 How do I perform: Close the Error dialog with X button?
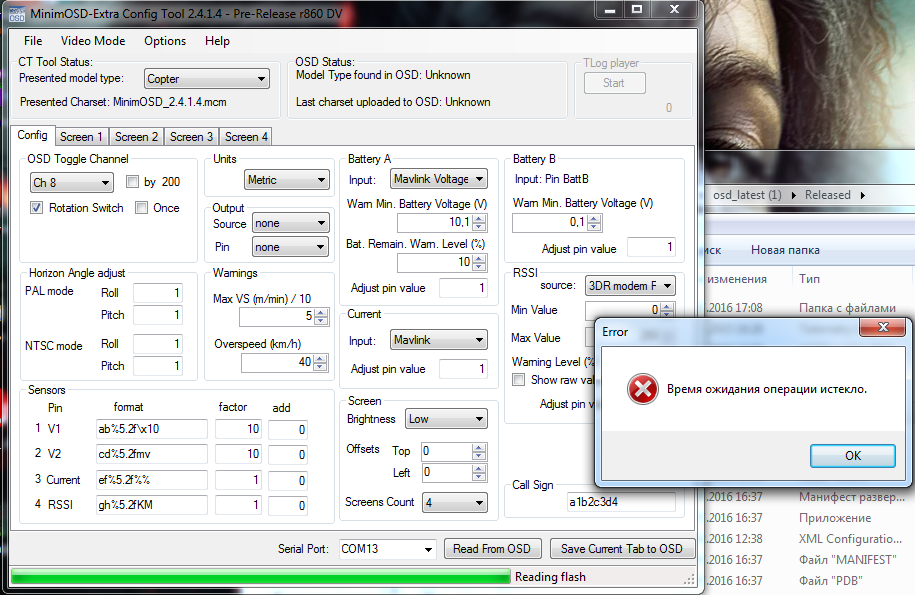(x=884, y=330)
